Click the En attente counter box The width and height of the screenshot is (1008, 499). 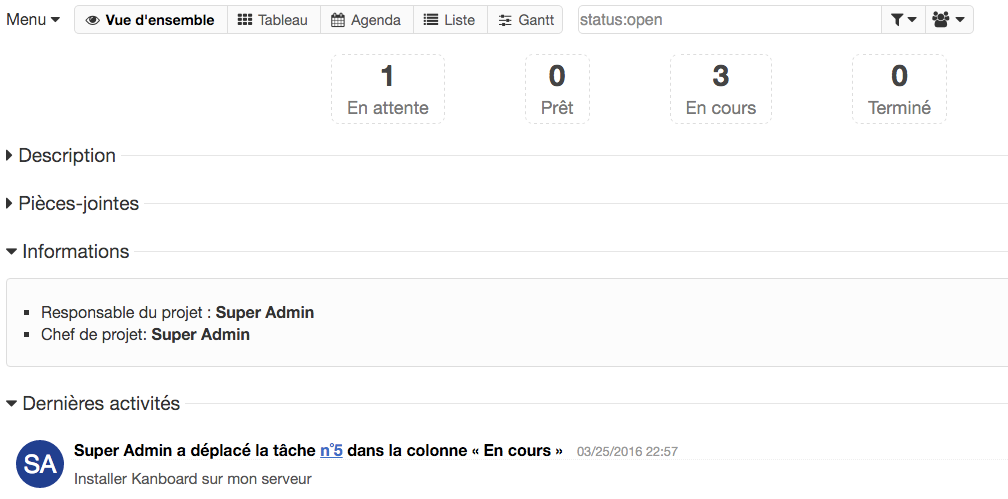coord(387,89)
